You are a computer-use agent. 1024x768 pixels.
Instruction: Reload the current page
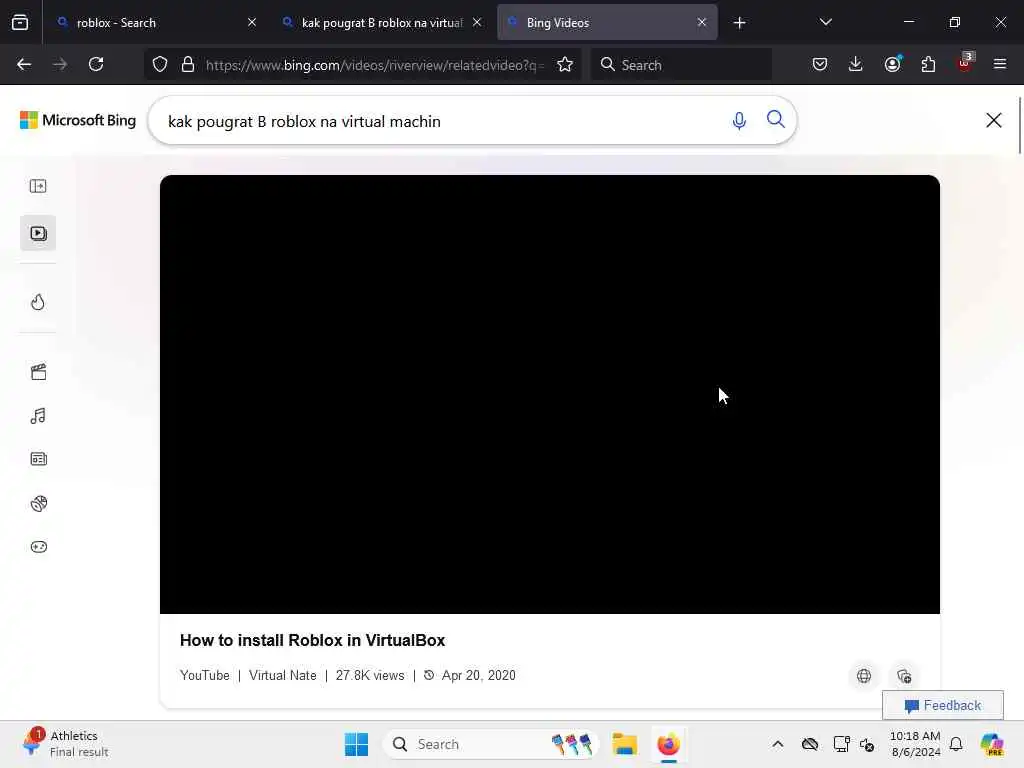pyautogui.click(x=96, y=65)
